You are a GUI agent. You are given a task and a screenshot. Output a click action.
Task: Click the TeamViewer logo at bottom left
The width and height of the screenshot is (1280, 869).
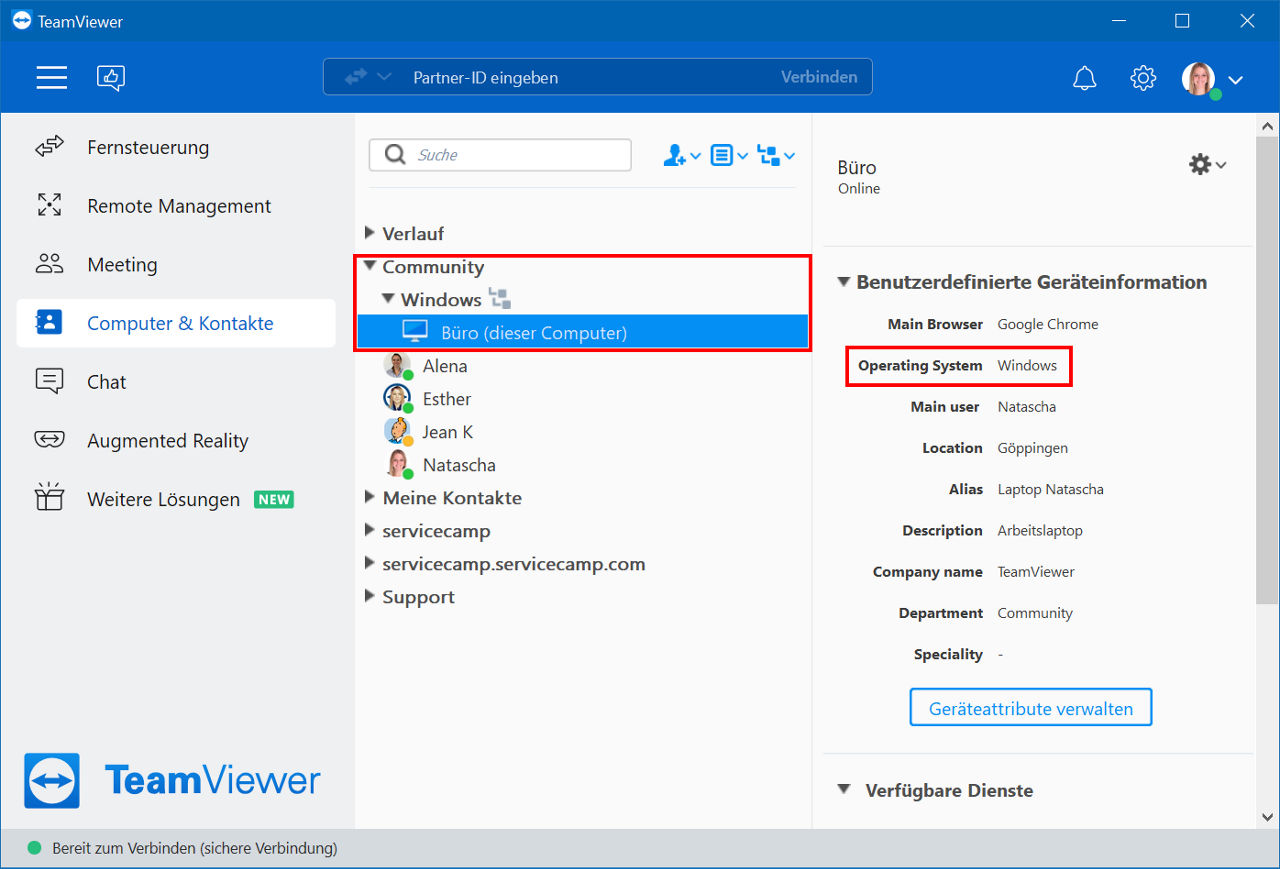pos(172,781)
